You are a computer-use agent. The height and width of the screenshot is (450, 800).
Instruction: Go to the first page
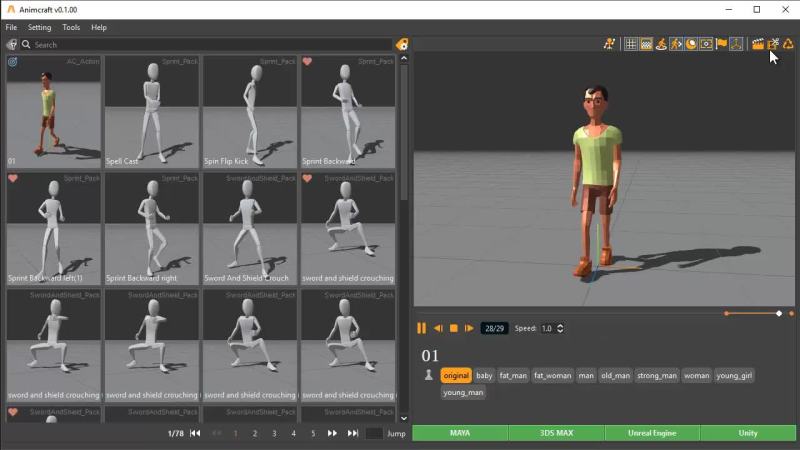(x=195, y=433)
